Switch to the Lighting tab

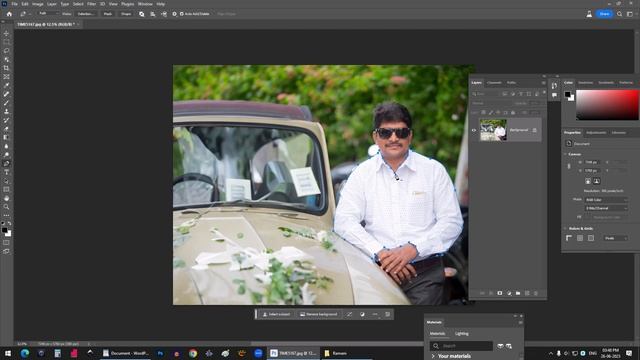click(462, 333)
